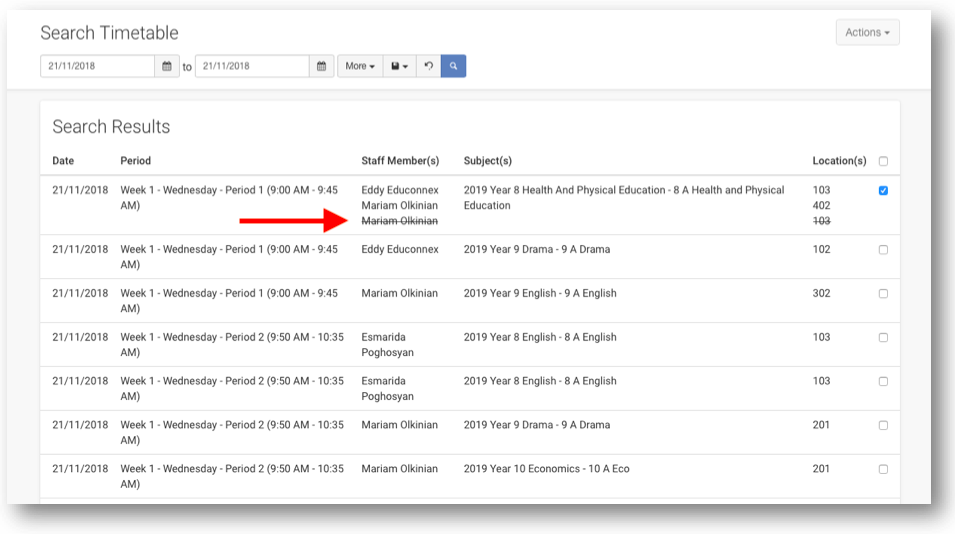The image size is (955, 534).
Task: Click the Subject(s) column header
Action: coord(488,161)
